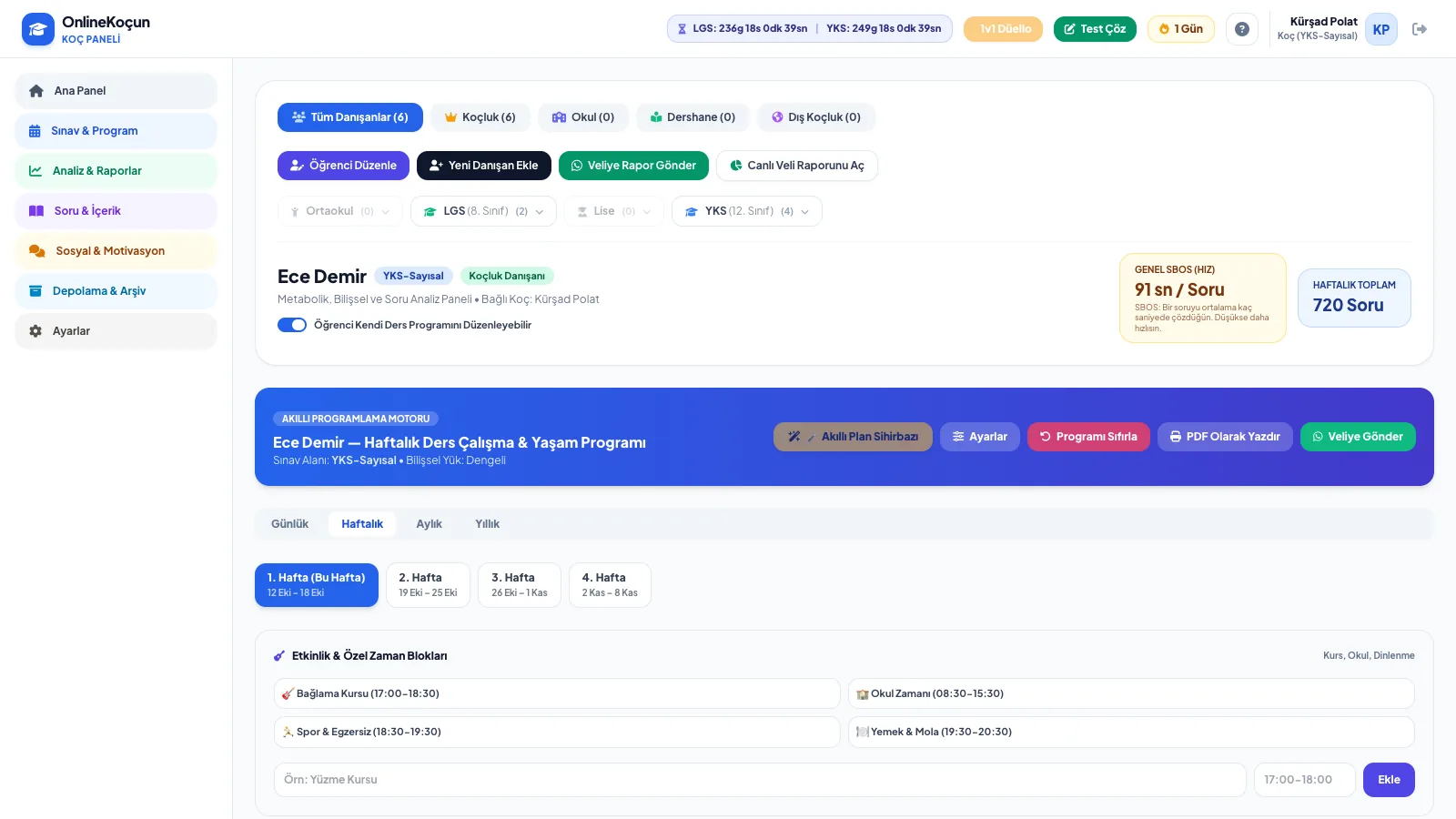Viewport: 1456px width, 819px height.
Task: Click the calendar icon beside Sınav & Program
Action: tap(35, 131)
